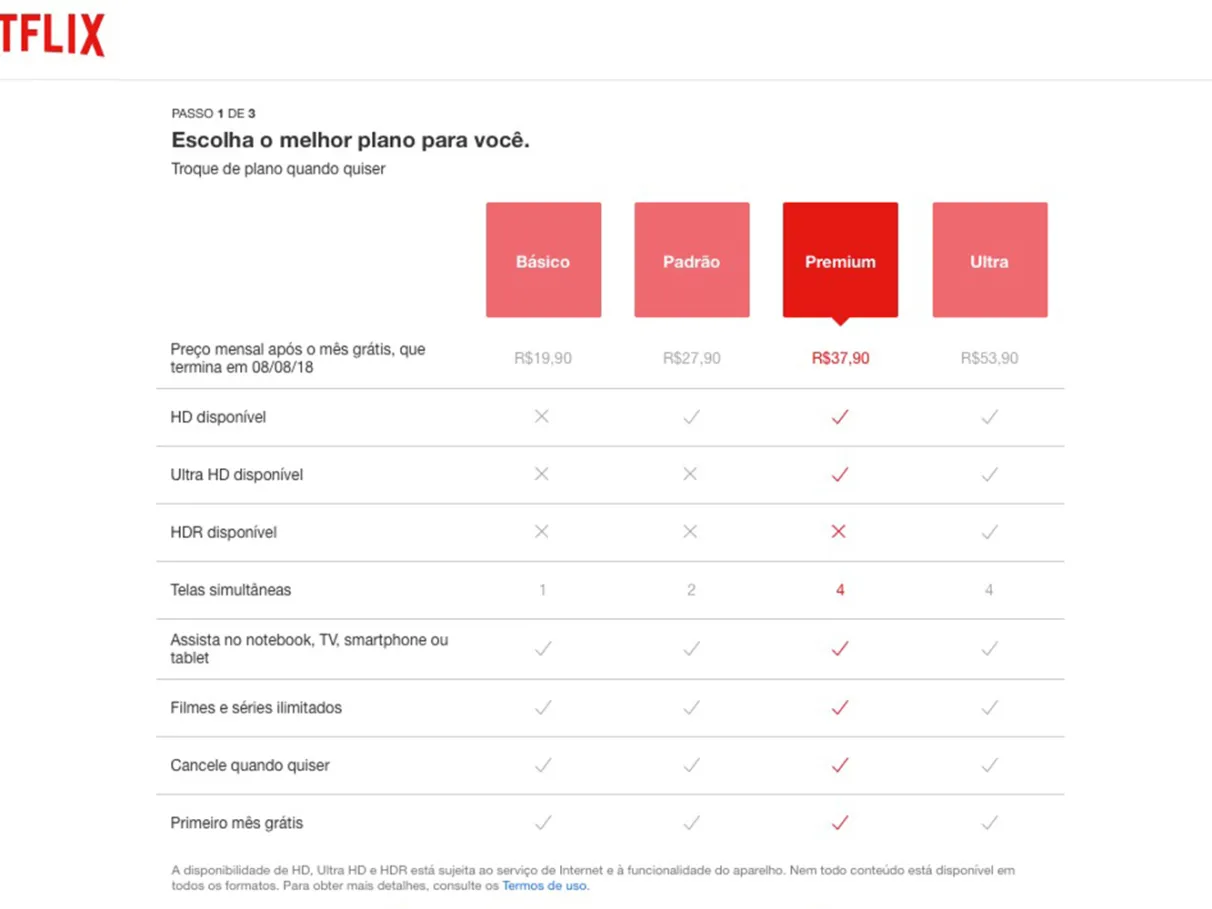Click the HDR disponível row label
The width and height of the screenshot is (1212, 909).
[226, 532]
